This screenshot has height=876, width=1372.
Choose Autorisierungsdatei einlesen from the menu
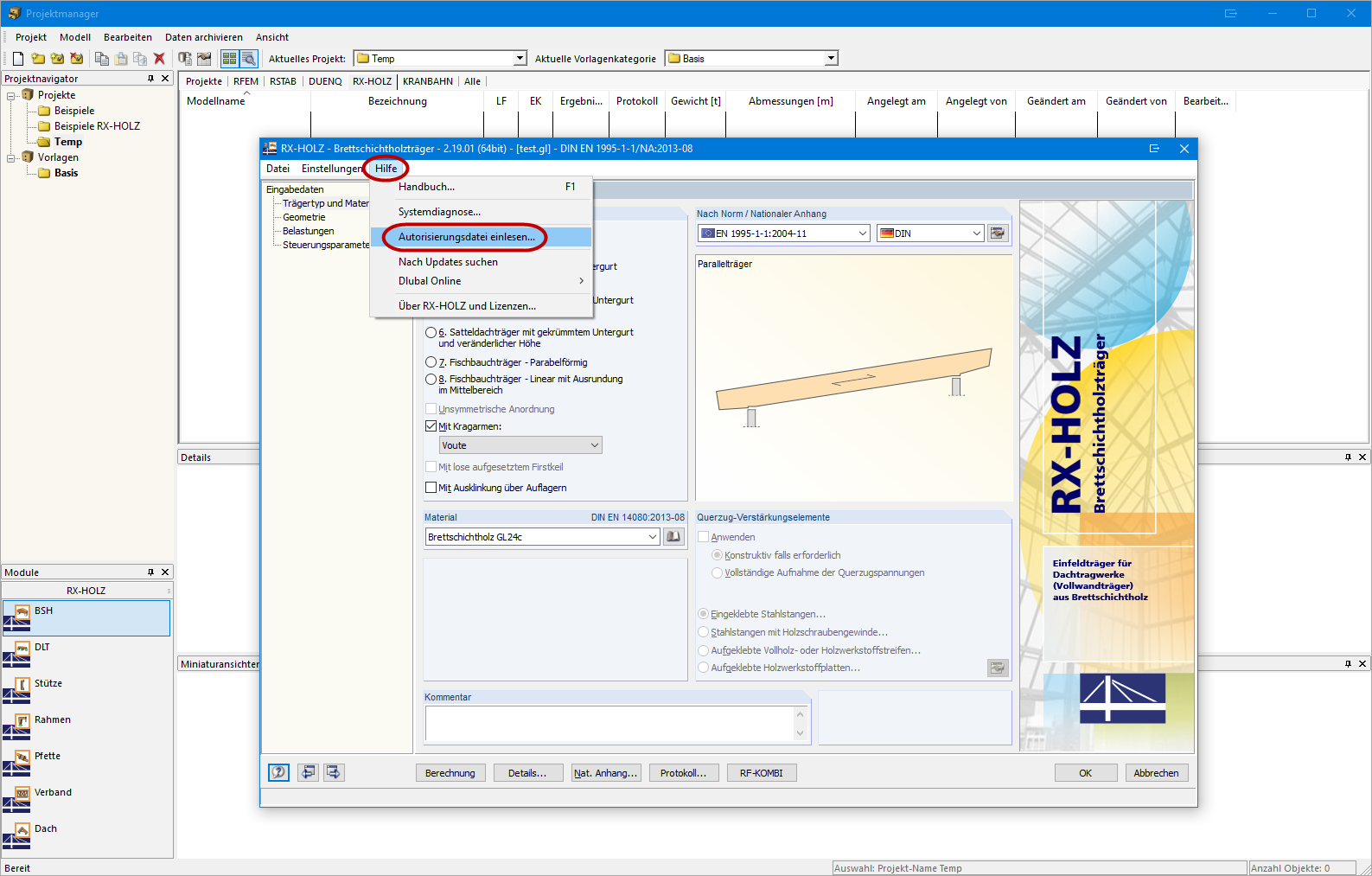pyautogui.click(x=481, y=237)
